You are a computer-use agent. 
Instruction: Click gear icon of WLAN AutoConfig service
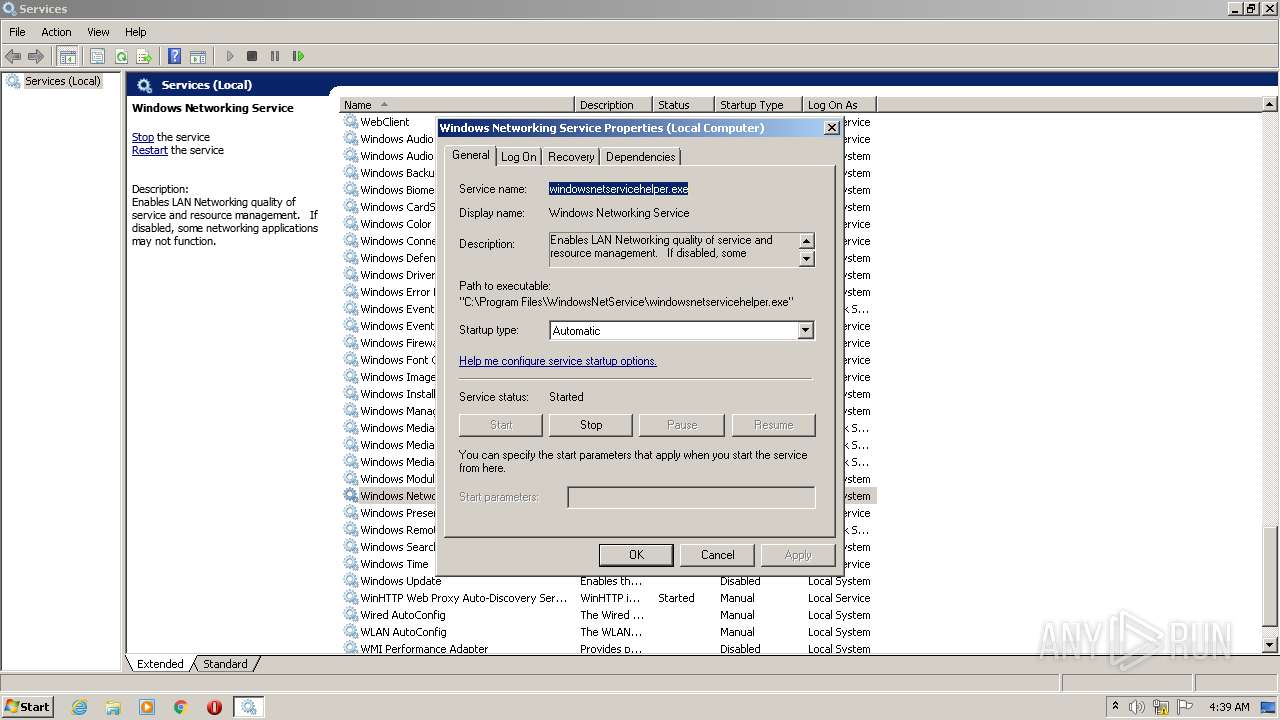(x=351, y=631)
